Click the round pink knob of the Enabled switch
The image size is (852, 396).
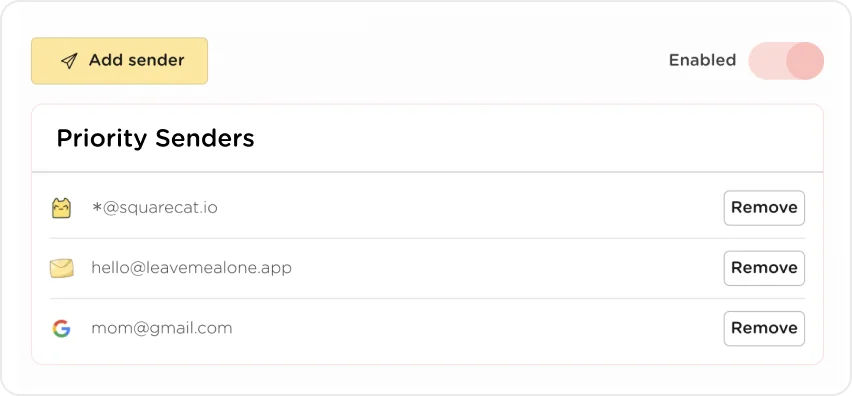[805, 61]
